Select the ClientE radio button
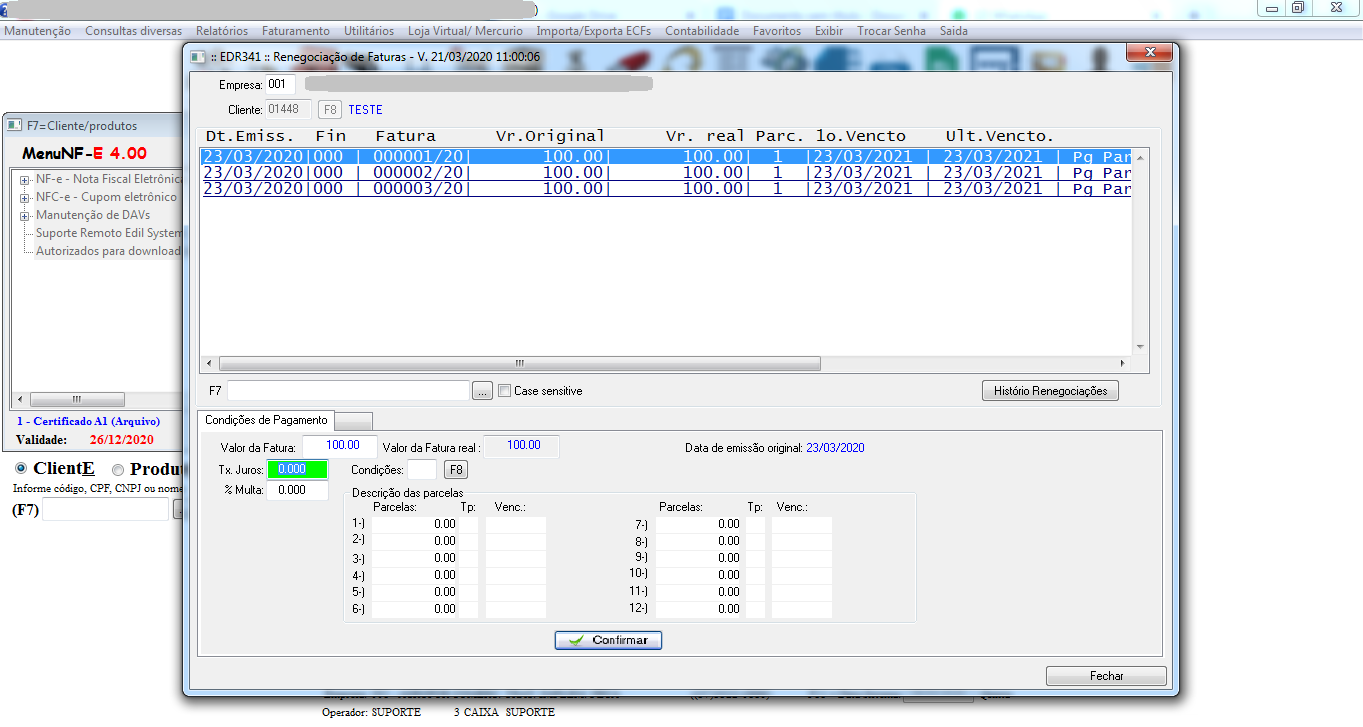 (x=20, y=469)
